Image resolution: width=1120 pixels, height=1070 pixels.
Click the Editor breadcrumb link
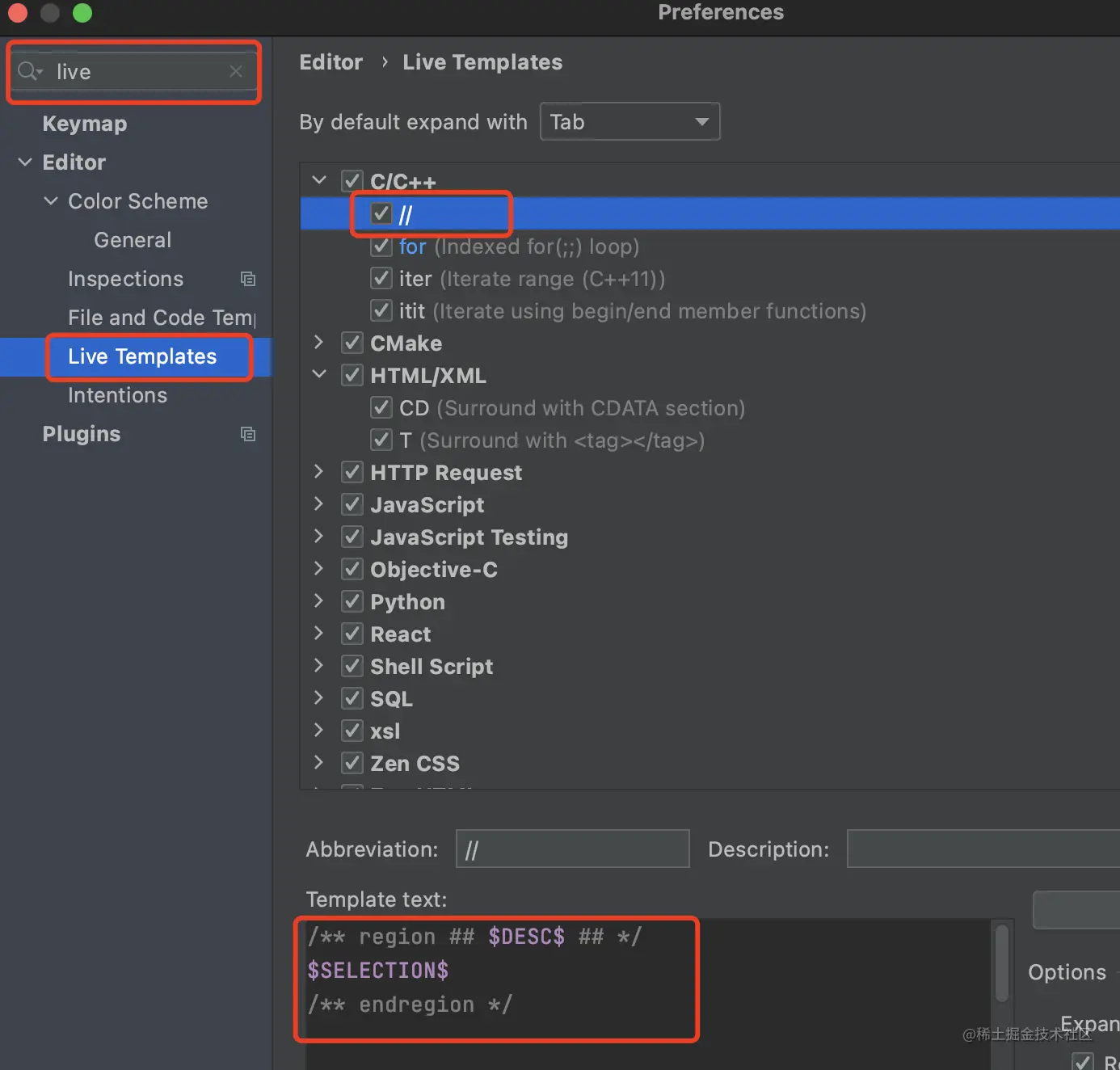tap(331, 62)
